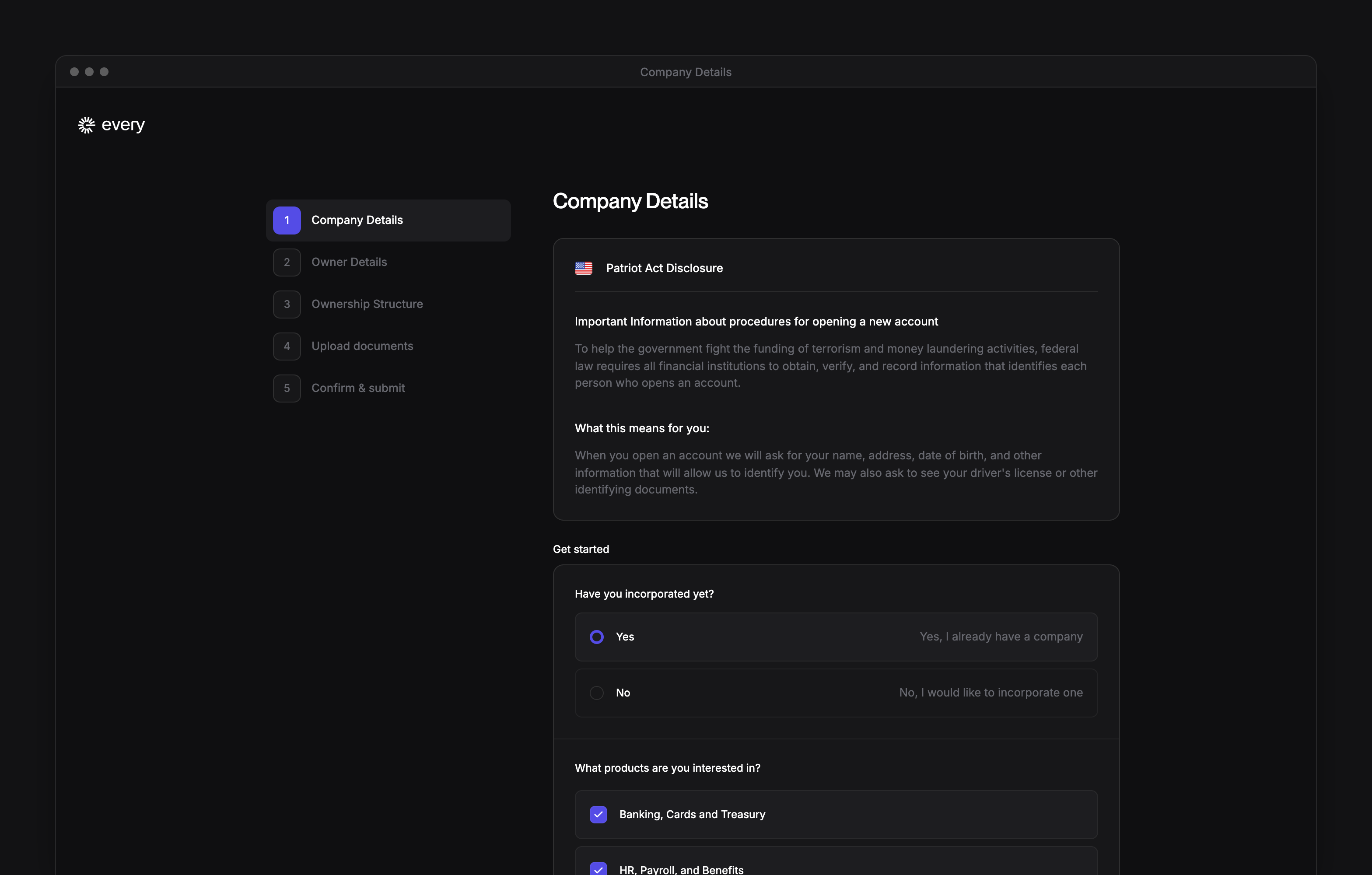Select step 1 number badge
Viewport: 1372px width, 875px height.
287,220
